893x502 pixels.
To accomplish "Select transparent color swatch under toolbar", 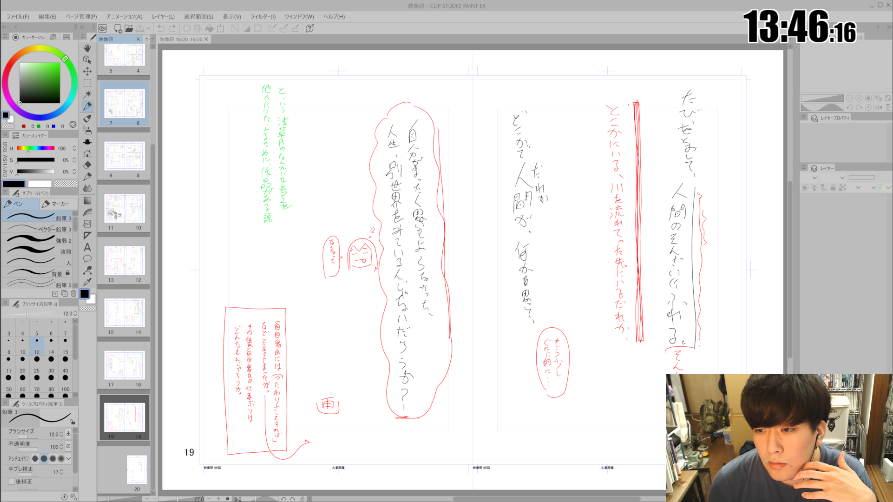I will (87, 308).
